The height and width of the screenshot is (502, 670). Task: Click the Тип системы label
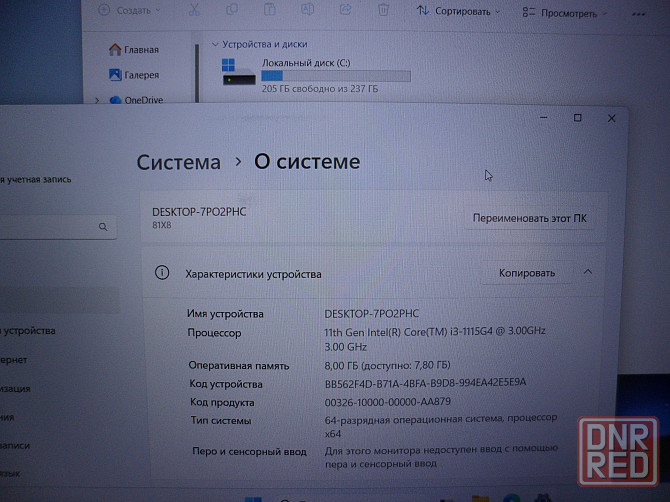[x=221, y=421]
